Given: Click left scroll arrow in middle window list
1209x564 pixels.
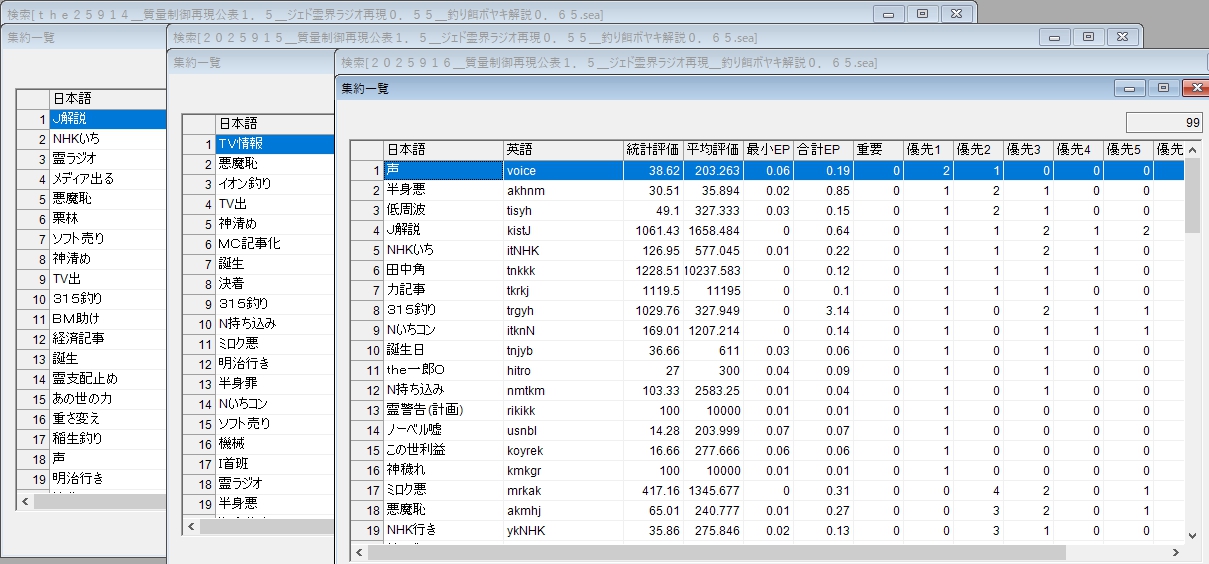Looking at the screenshot, I should [190, 526].
